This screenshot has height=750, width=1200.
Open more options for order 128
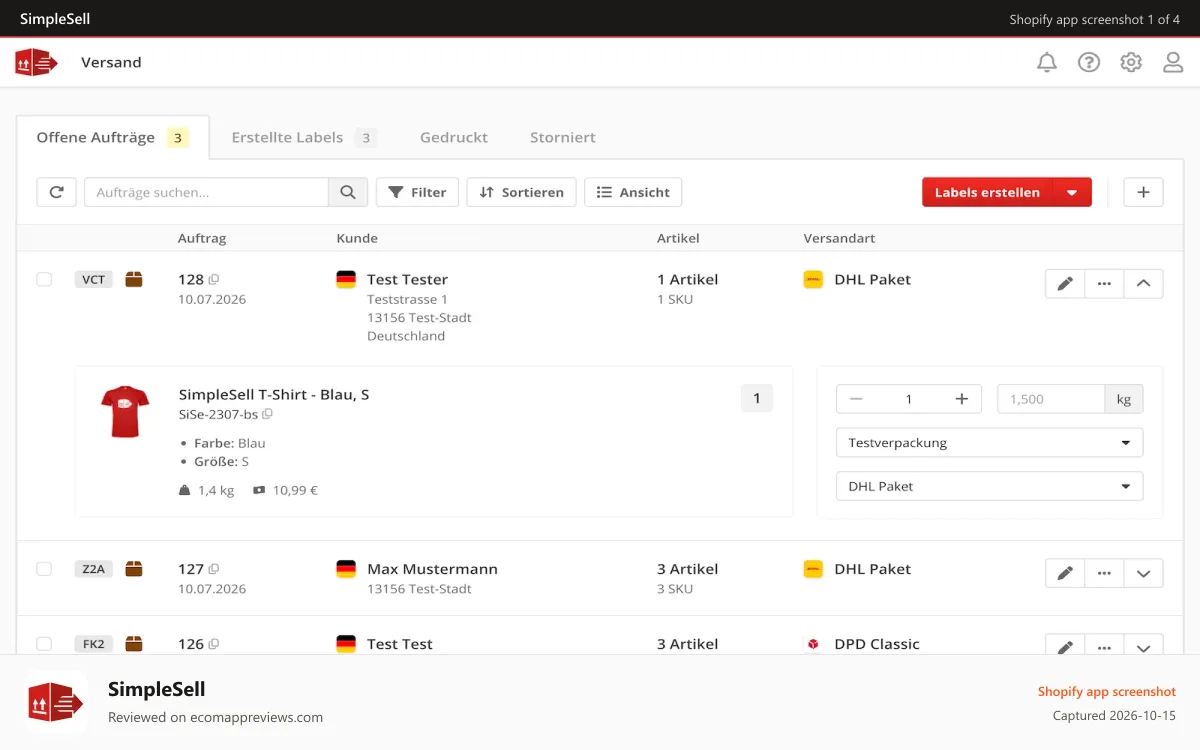pyautogui.click(x=1104, y=284)
